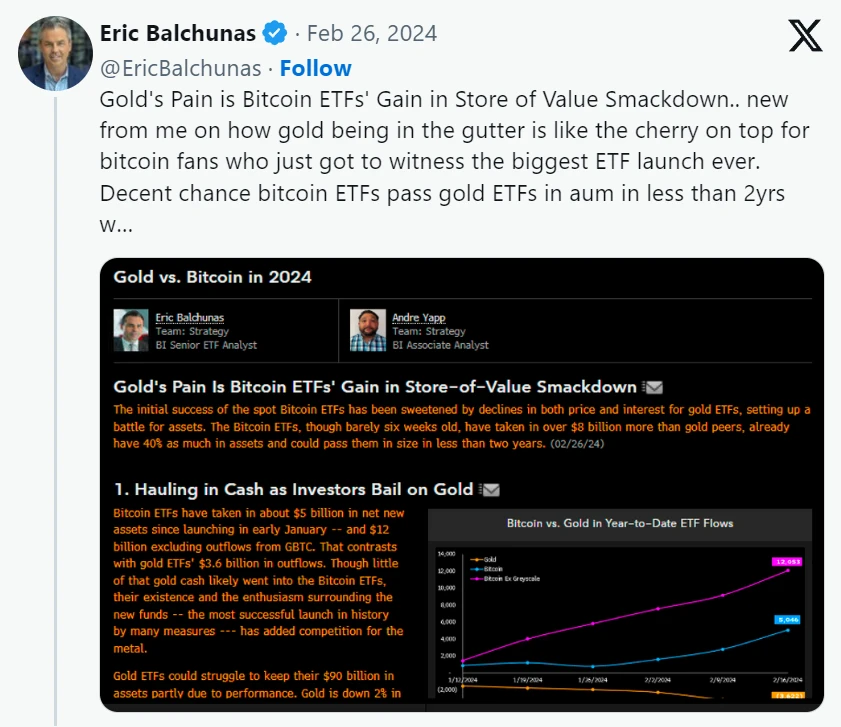Viewport: 841px width, 727px height.
Task: Open the Feb 26, 2024 timestamp
Action: pos(371,33)
